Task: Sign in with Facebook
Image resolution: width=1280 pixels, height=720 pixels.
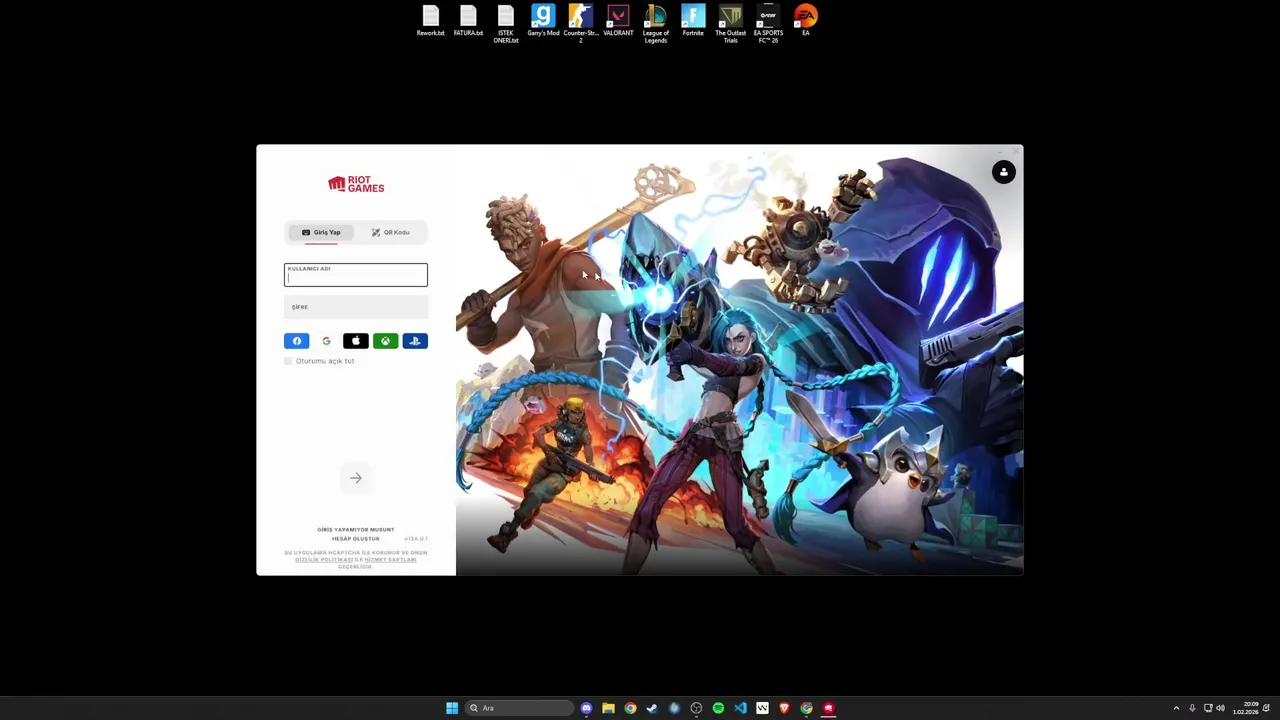Action: pyautogui.click(x=297, y=341)
